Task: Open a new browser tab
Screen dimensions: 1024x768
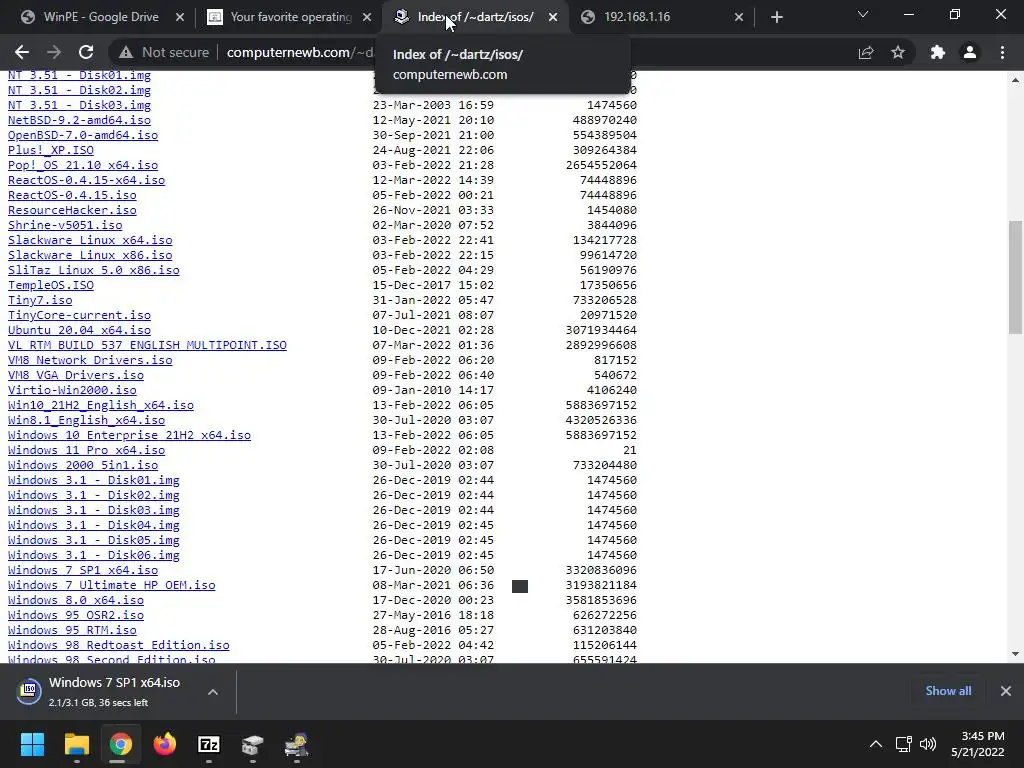Action: [x=776, y=17]
